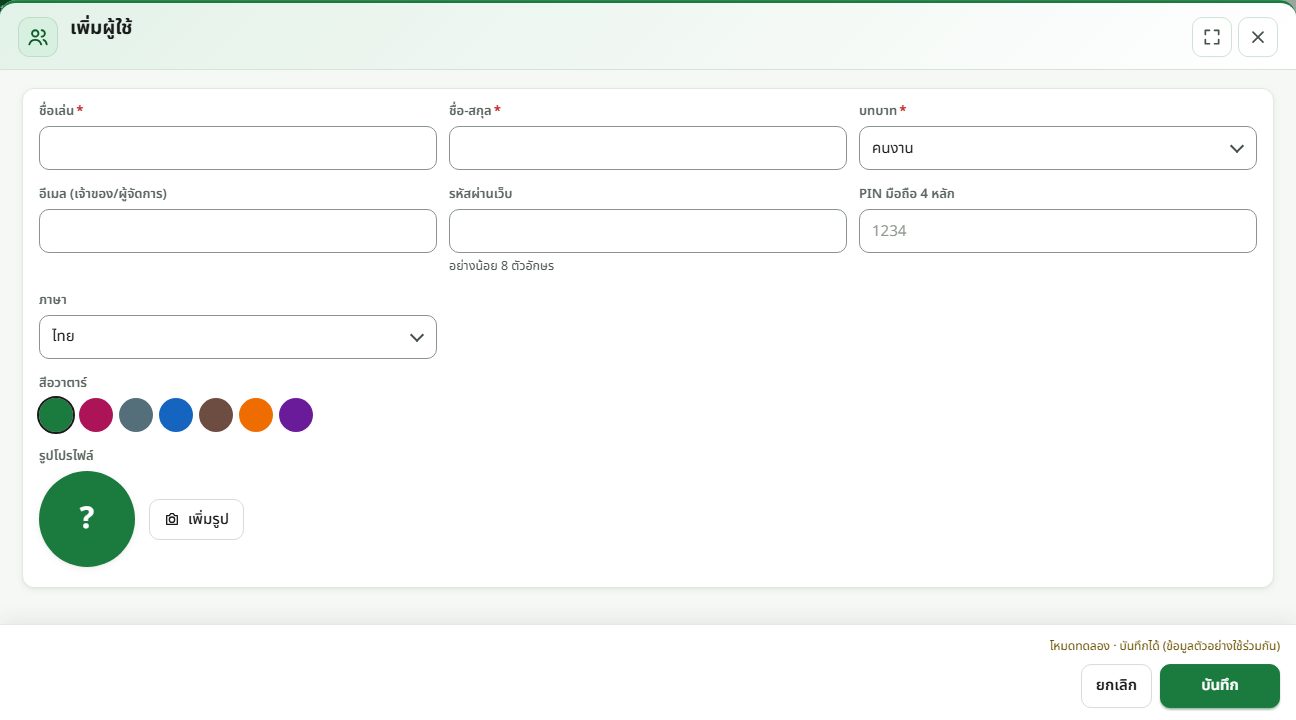Click the ยกเลิก cancel button
This screenshot has height=720, width=1296.
[x=1116, y=686]
